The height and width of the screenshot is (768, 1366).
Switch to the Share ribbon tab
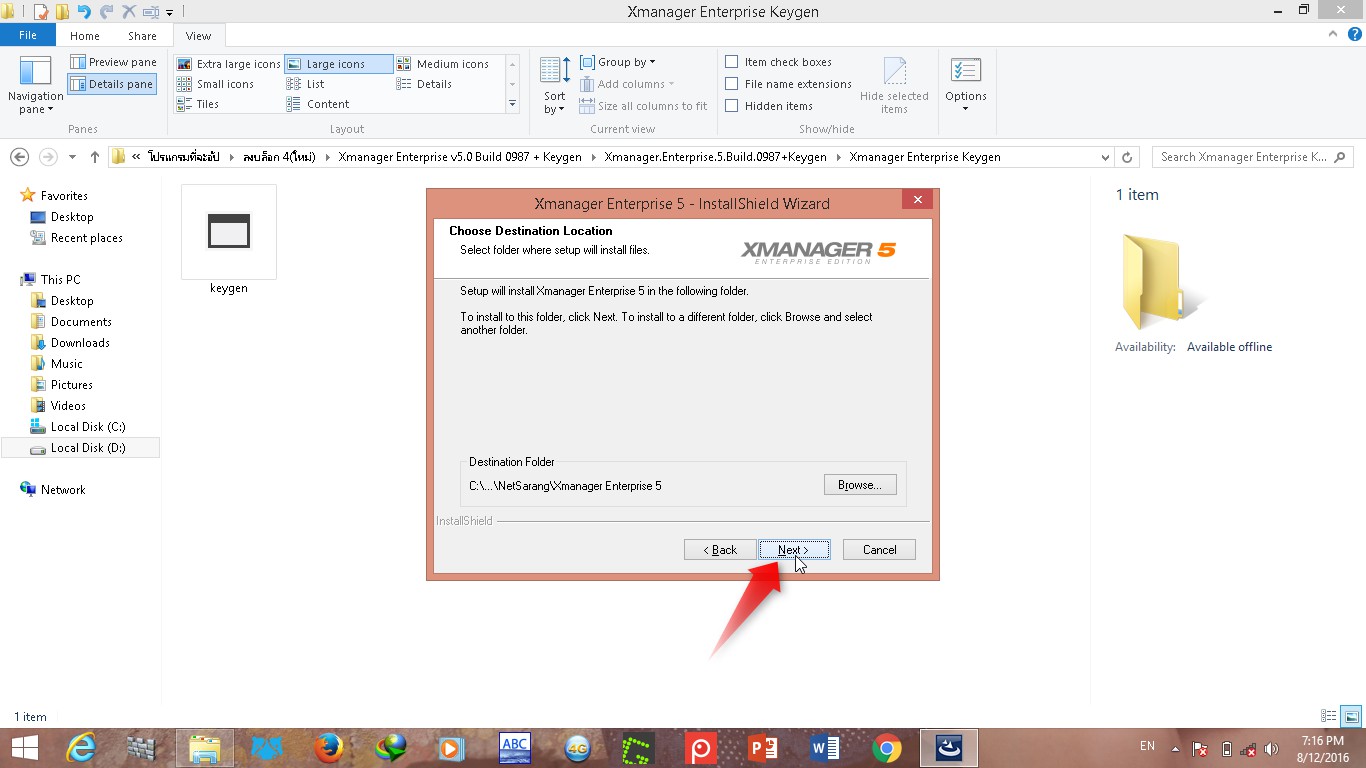tap(142, 36)
